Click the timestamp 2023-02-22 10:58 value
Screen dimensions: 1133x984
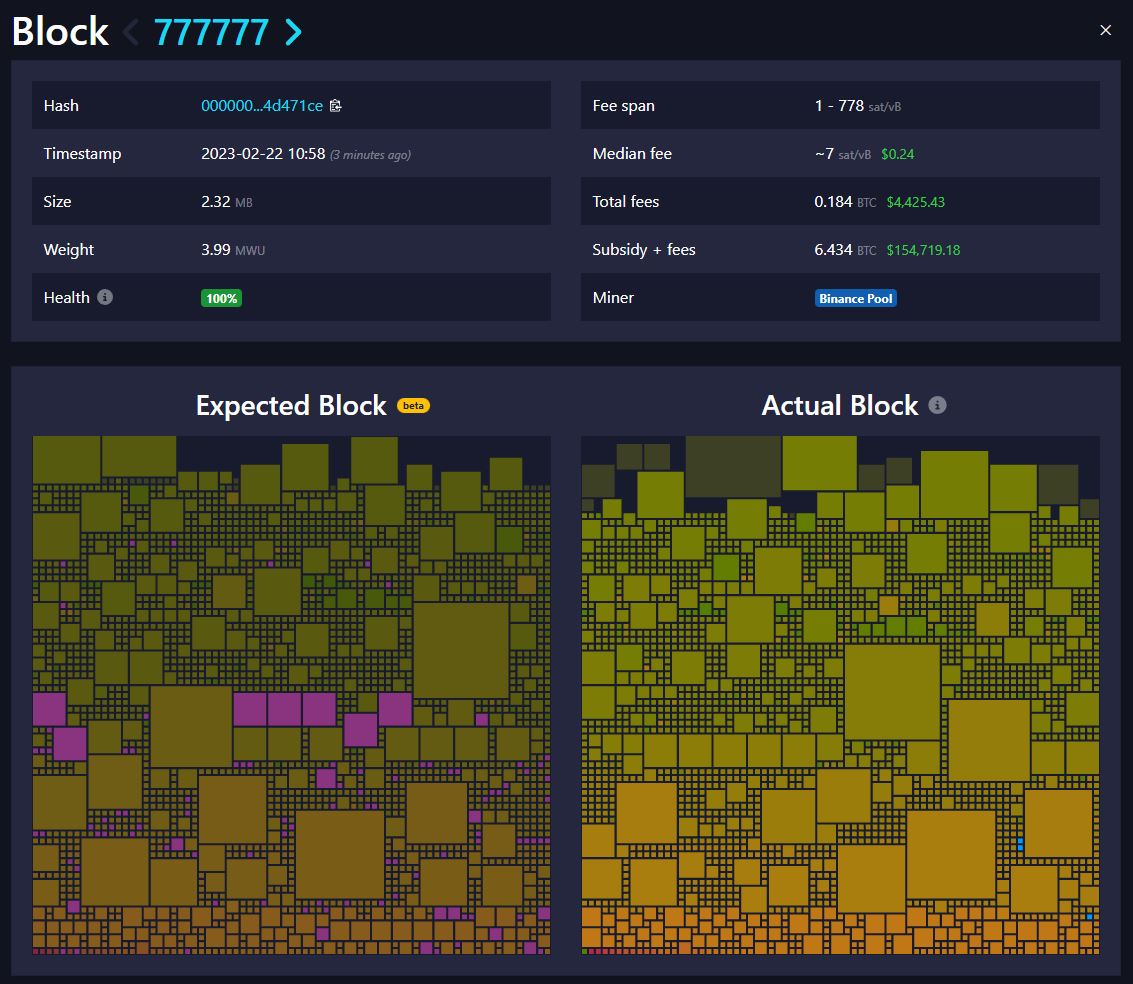coord(263,154)
